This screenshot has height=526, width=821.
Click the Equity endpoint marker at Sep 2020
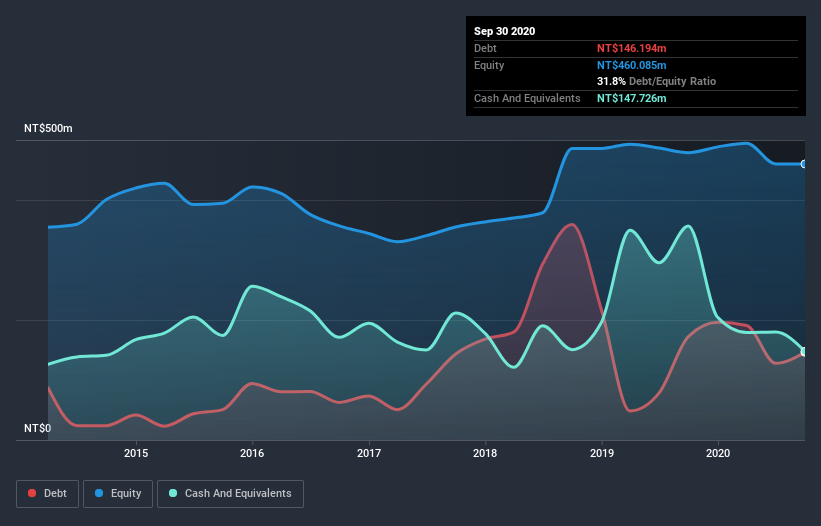[804, 164]
